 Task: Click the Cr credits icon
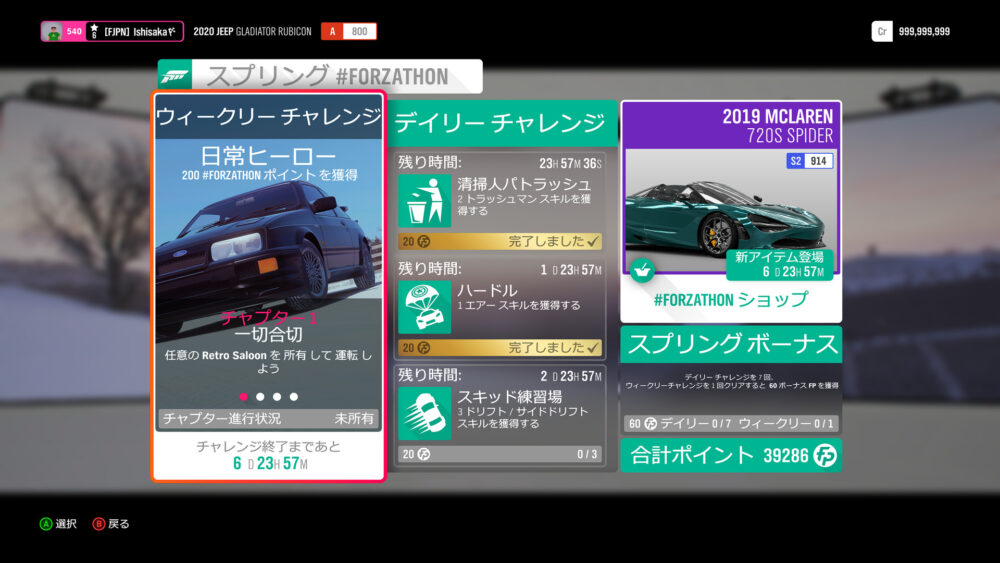click(881, 32)
